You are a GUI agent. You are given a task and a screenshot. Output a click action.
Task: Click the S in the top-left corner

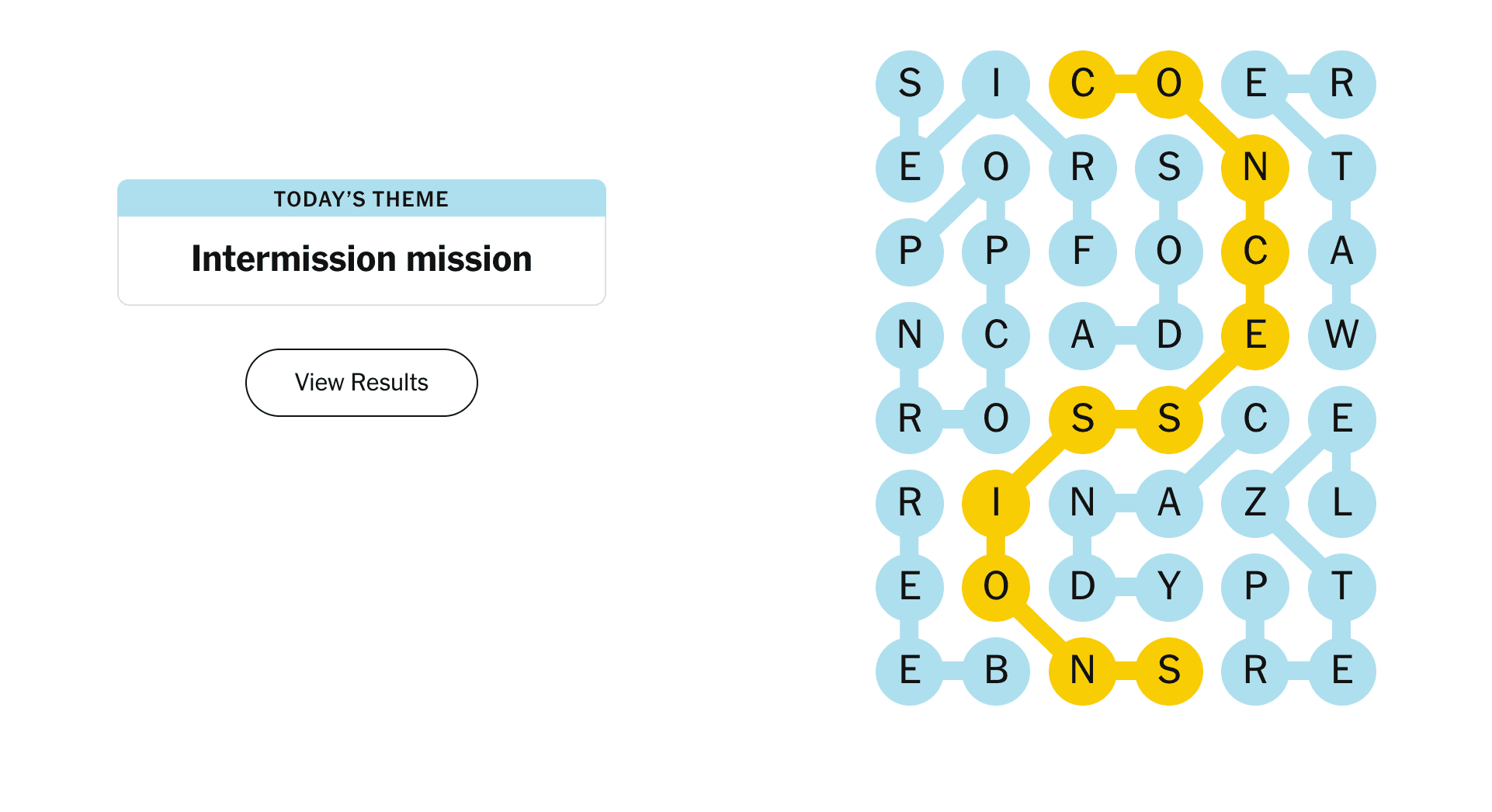tap(909, 84)
